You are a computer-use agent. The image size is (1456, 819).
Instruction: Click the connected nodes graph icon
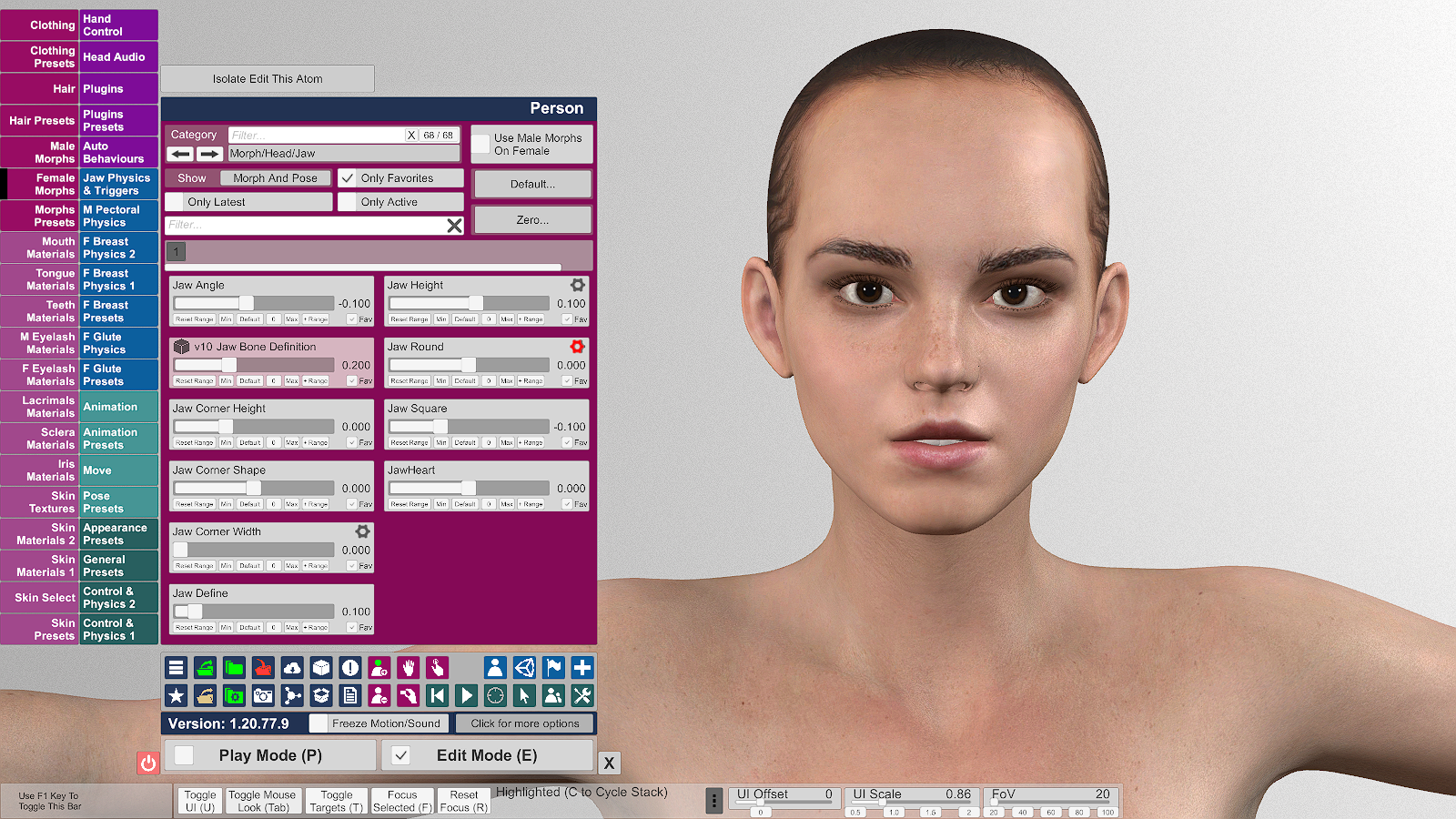tap(293, 696)
